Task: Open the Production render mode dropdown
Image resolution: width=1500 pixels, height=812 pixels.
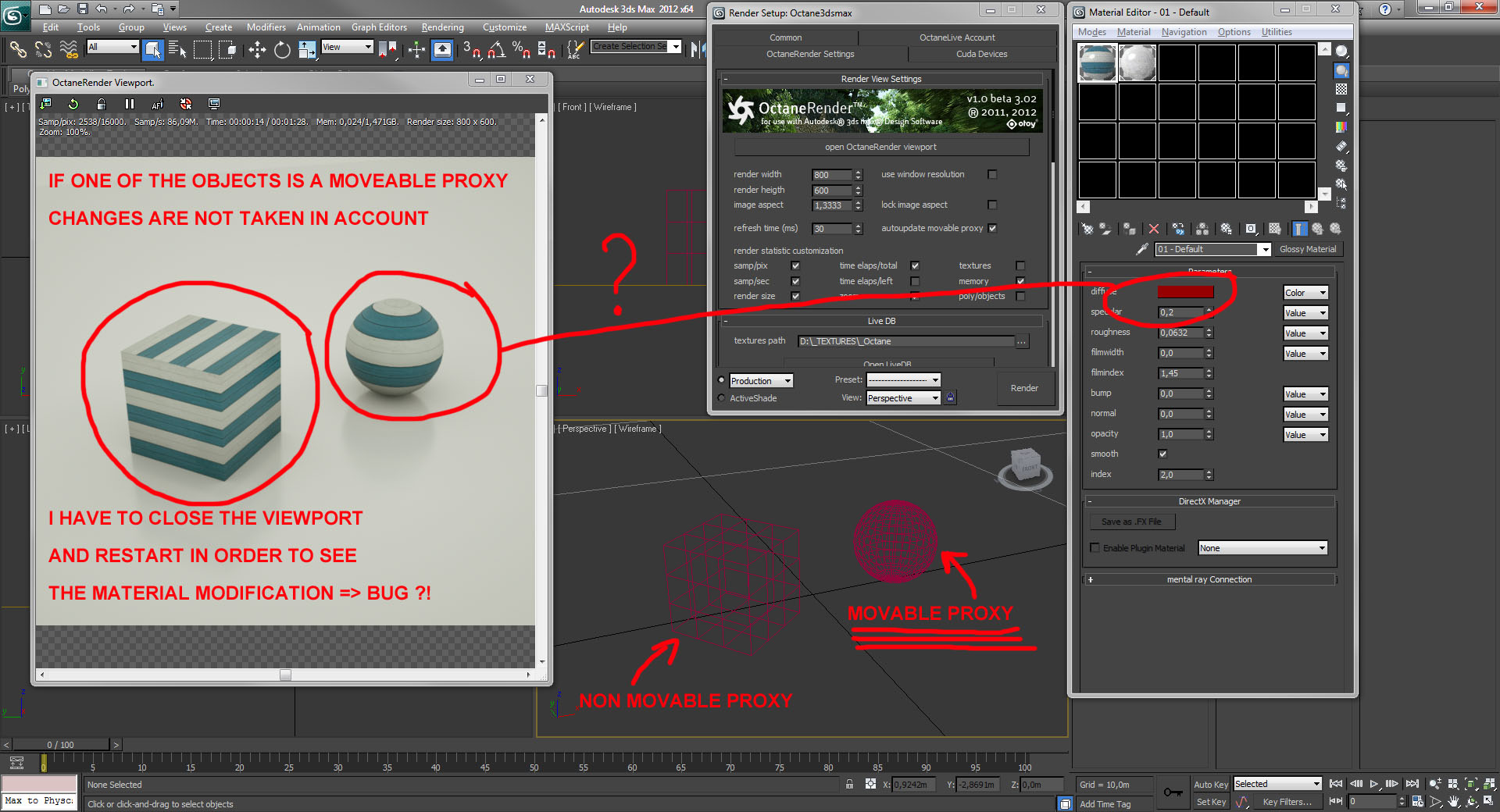Action: pos(762,381)
